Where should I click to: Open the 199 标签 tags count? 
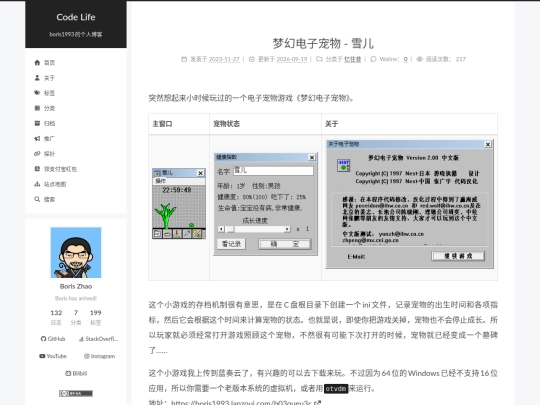click(x=95, y=317)
